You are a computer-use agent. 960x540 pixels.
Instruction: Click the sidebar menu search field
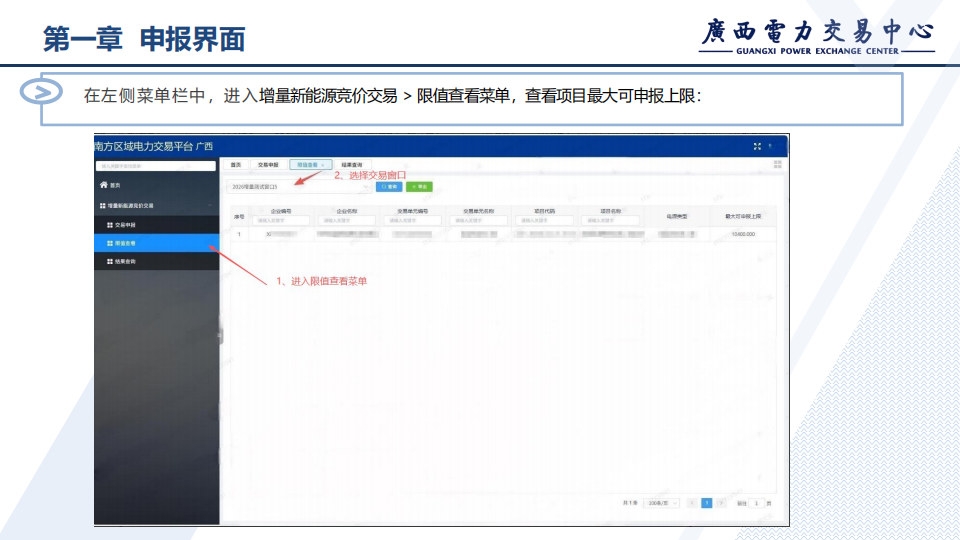tap(156, 166)
